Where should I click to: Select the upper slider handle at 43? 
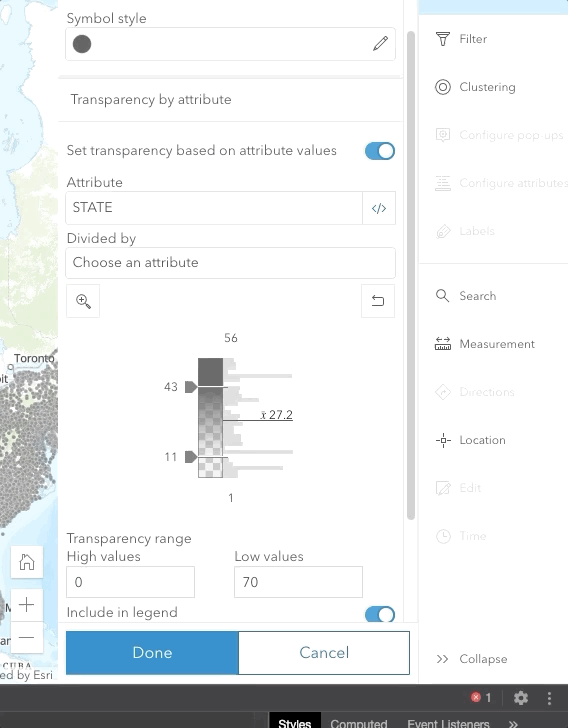point(190,387)
